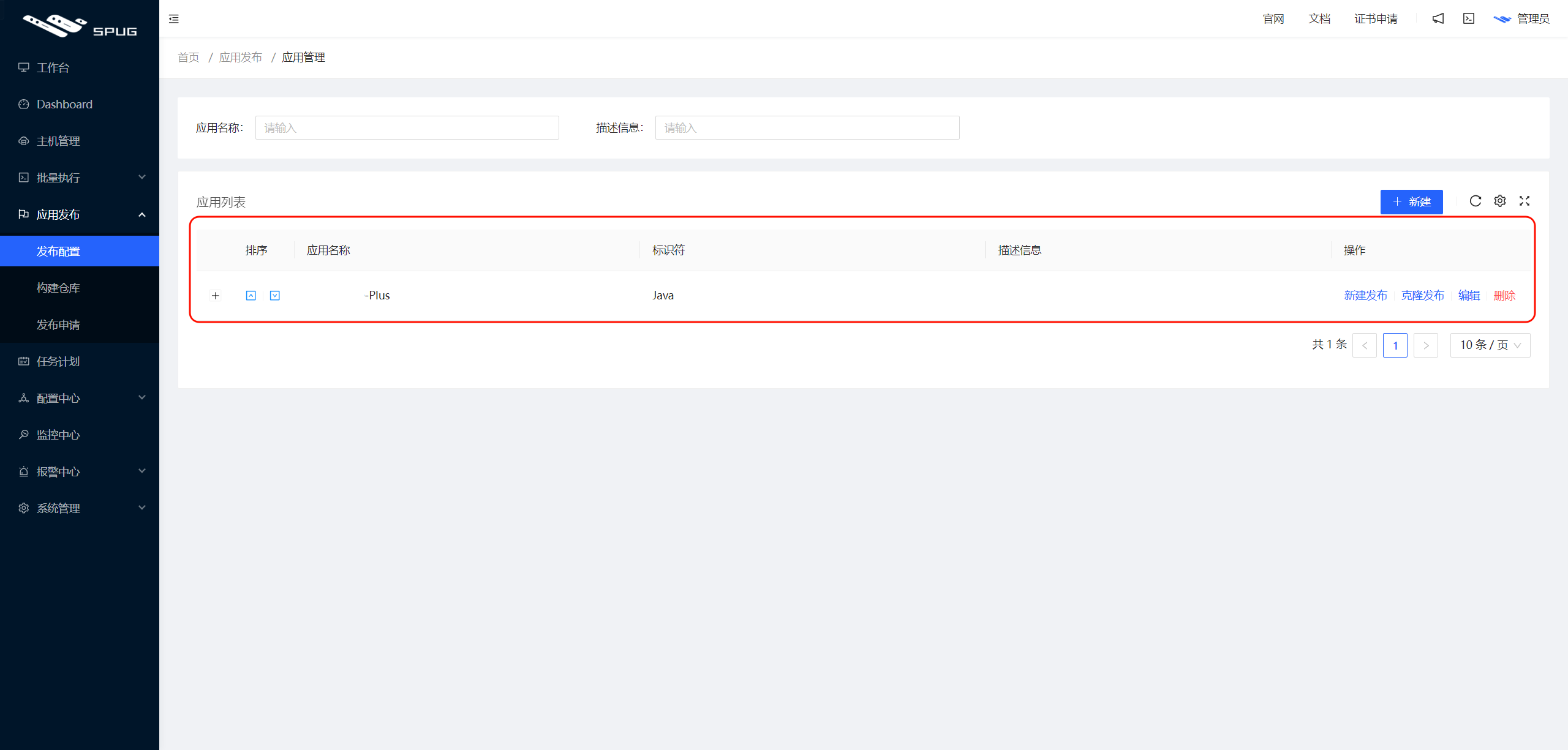
Task: Refresh the application list
Action: point(1476,201)
